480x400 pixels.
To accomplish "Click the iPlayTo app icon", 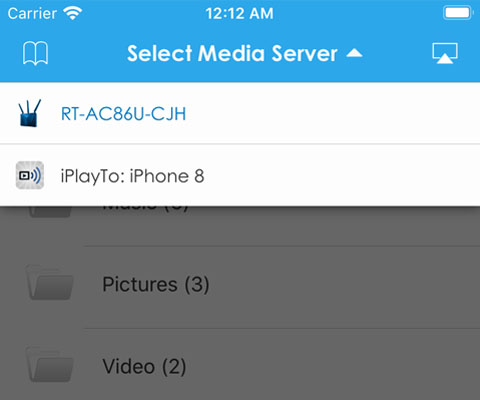I will pos(30,175).
